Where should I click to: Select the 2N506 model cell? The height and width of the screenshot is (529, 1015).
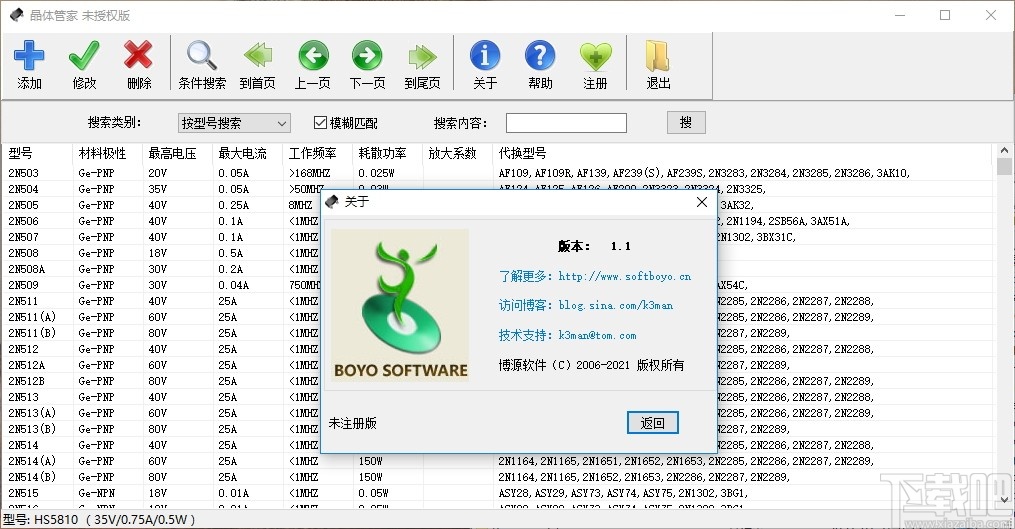point(23,221)
